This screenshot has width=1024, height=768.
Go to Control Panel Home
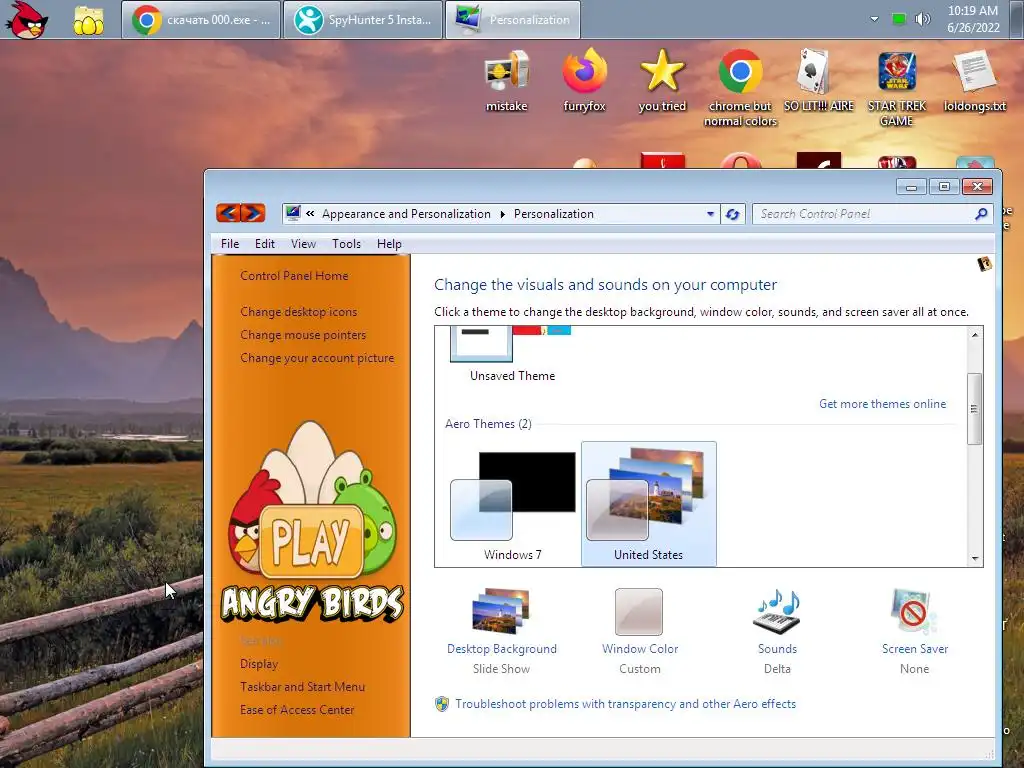[294, 276]
